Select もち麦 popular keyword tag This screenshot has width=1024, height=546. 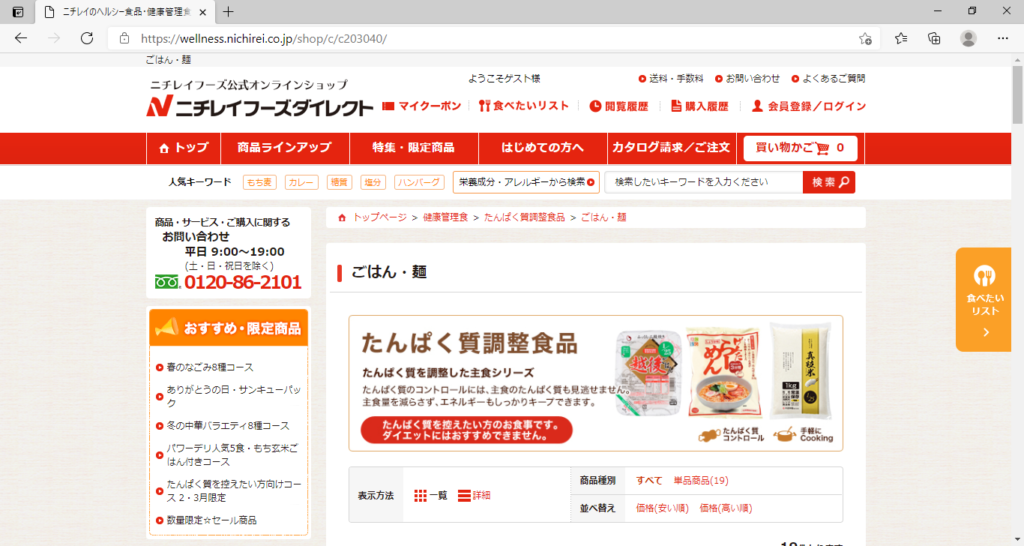(x=259, y=182)
